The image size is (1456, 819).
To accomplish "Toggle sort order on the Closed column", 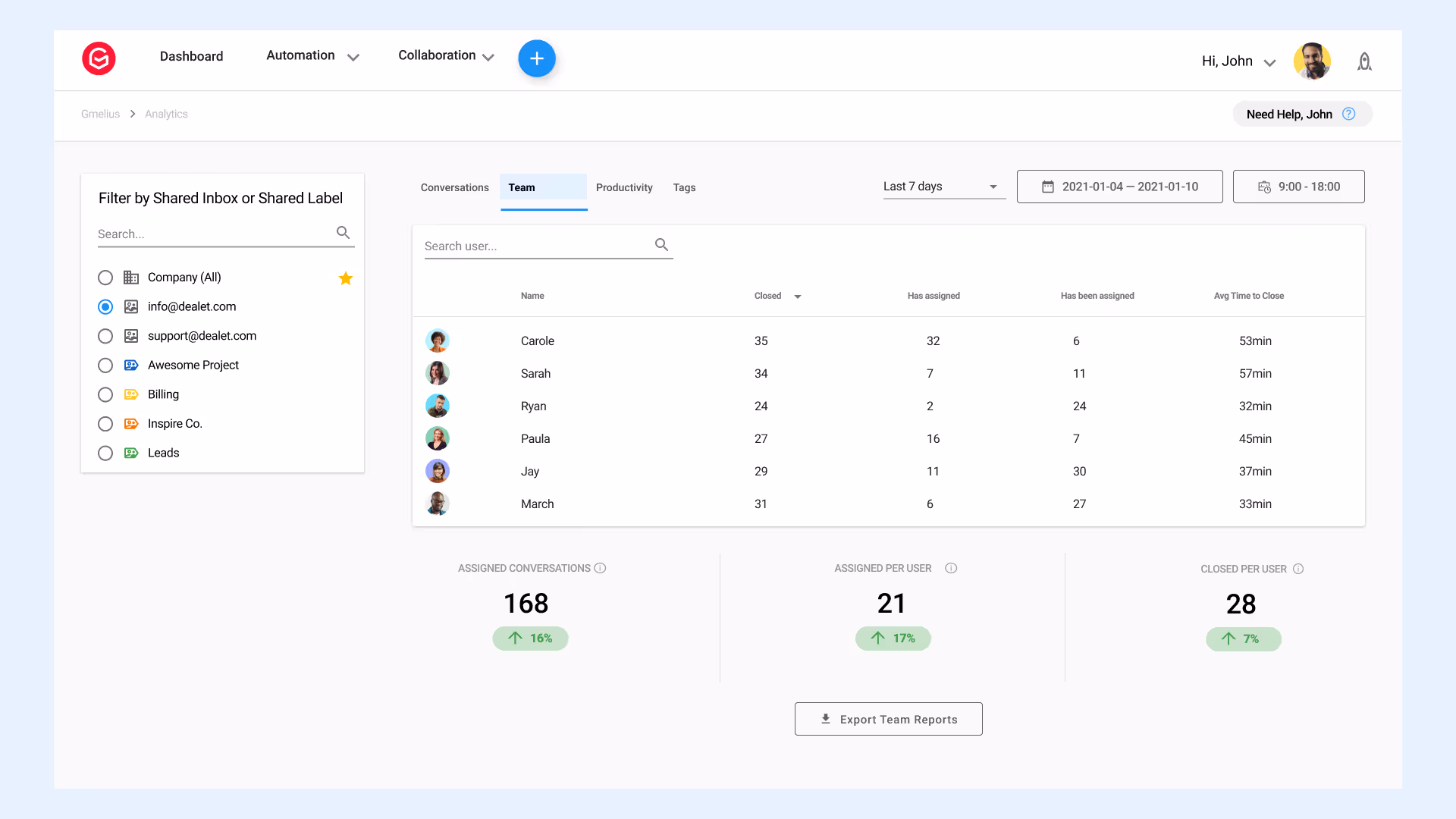I will pos(797,297).
